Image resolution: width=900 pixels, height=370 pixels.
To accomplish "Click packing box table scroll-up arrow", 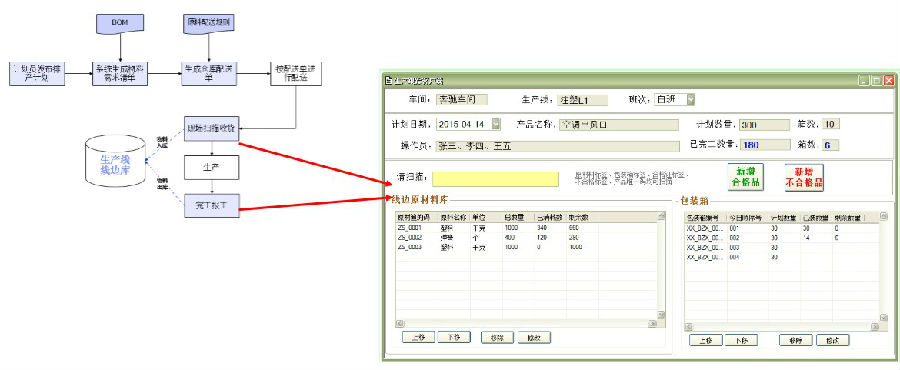I will point(883,217).
